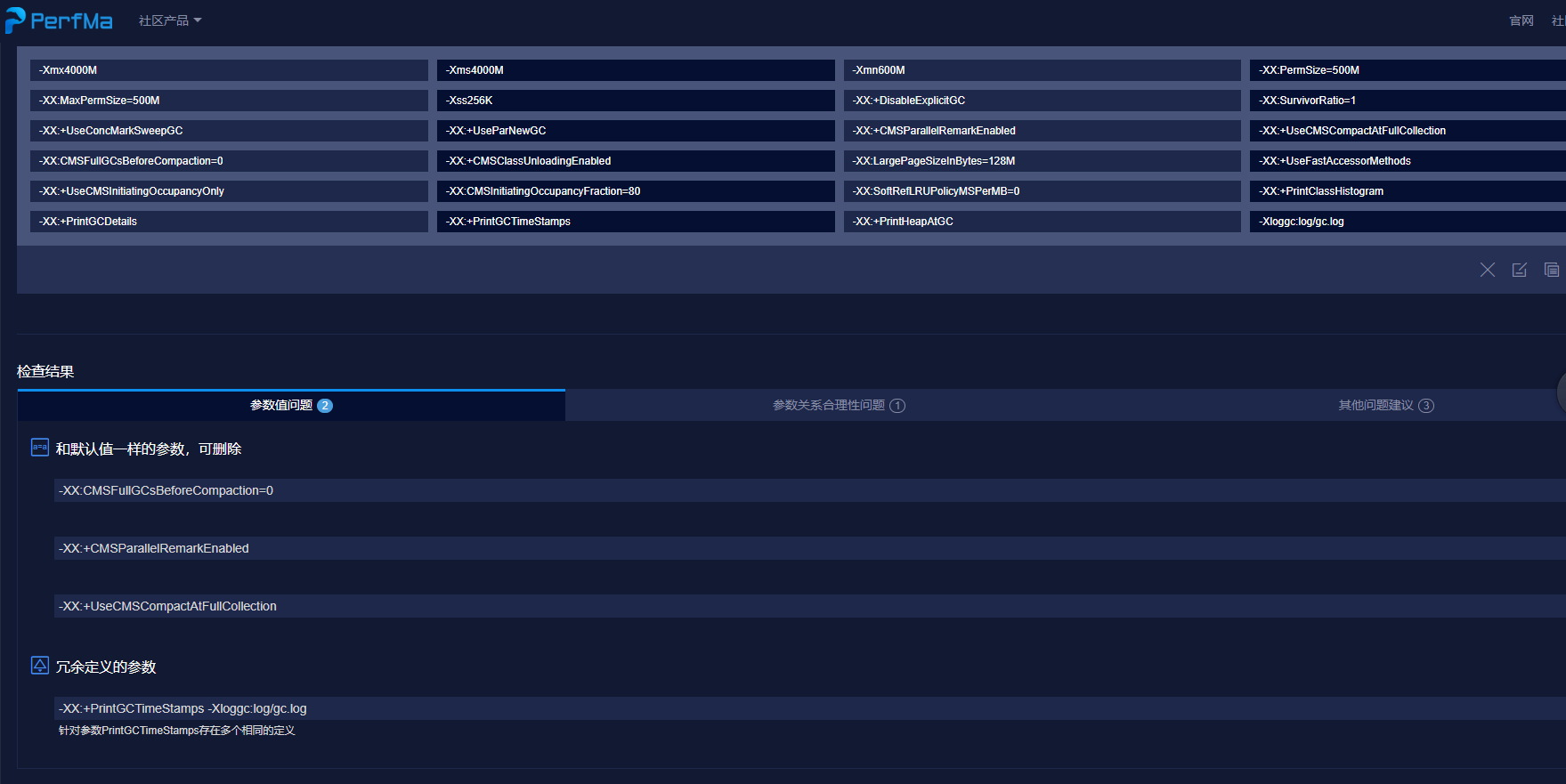Select the -Xmn600M parameter cell
This screenshot has width=1566, height=784.
pyautogui.click(x=1043, y=70)
